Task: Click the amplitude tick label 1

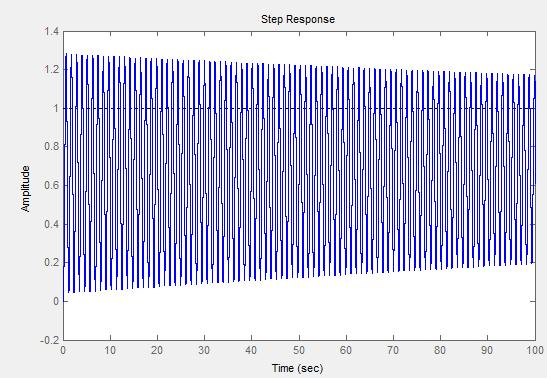Action: [56, 108]
